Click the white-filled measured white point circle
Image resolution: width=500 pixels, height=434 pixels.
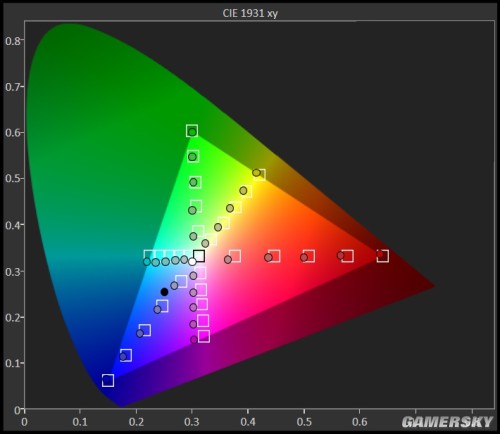[192, 262]
